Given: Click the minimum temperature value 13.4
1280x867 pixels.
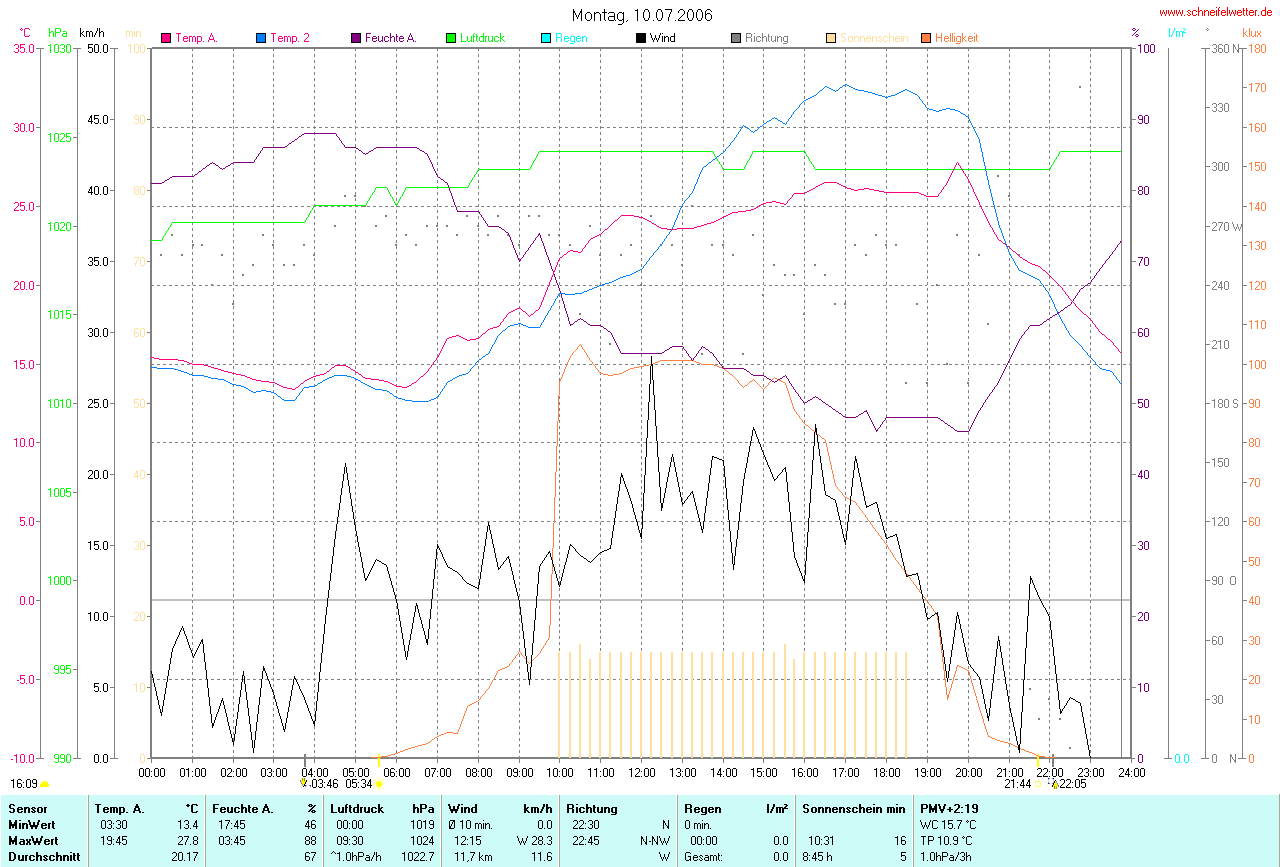Looking at the screenshot, I should click(x=189, y=825).
